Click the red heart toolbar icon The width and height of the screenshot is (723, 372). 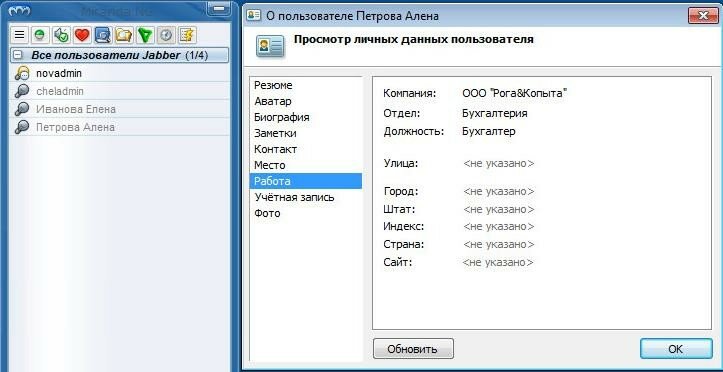82,35
